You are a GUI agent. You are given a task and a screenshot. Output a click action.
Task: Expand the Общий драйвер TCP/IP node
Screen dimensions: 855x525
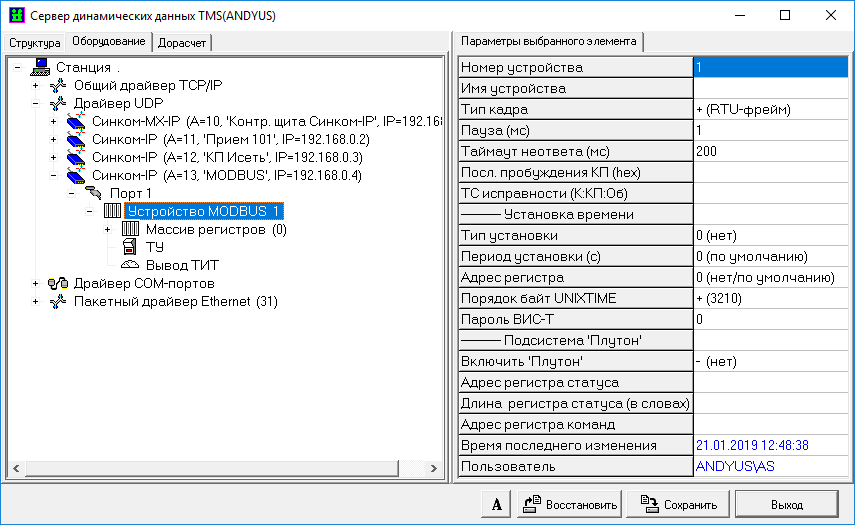[x=36, y=86]
